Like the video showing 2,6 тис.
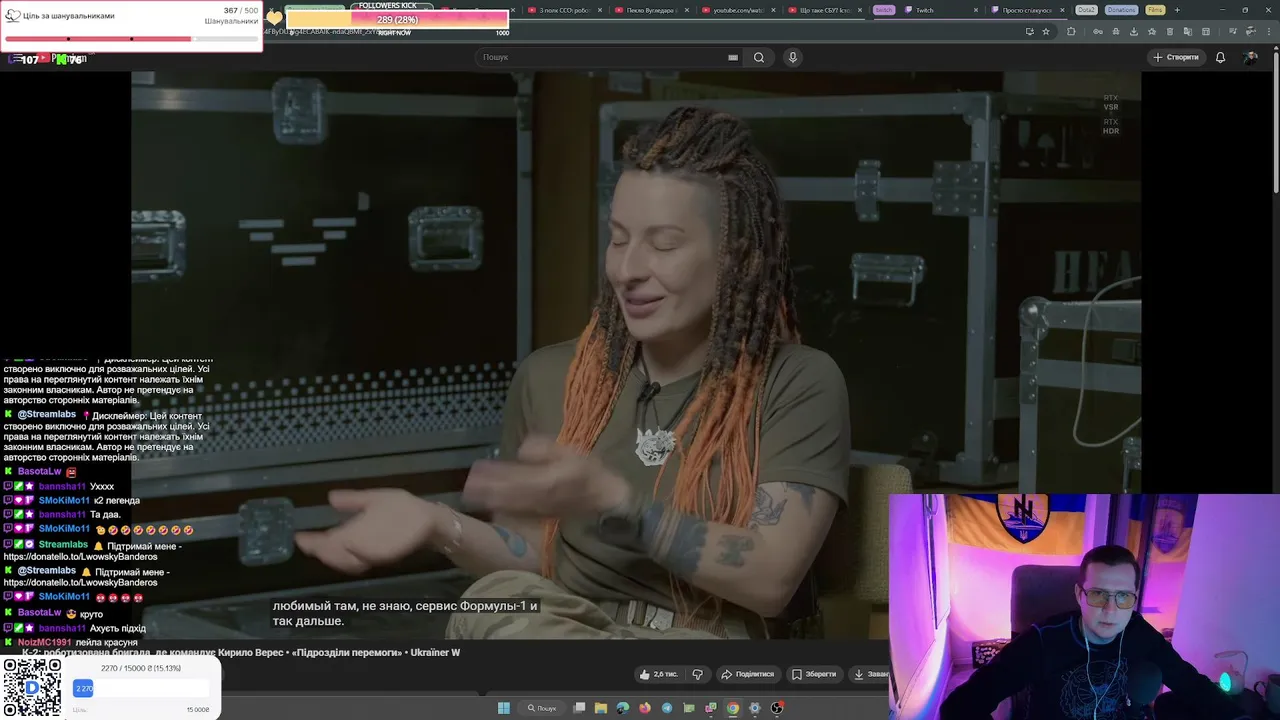Image resolution: width=1280 pixels, height=720 pixels. point(658,674)
